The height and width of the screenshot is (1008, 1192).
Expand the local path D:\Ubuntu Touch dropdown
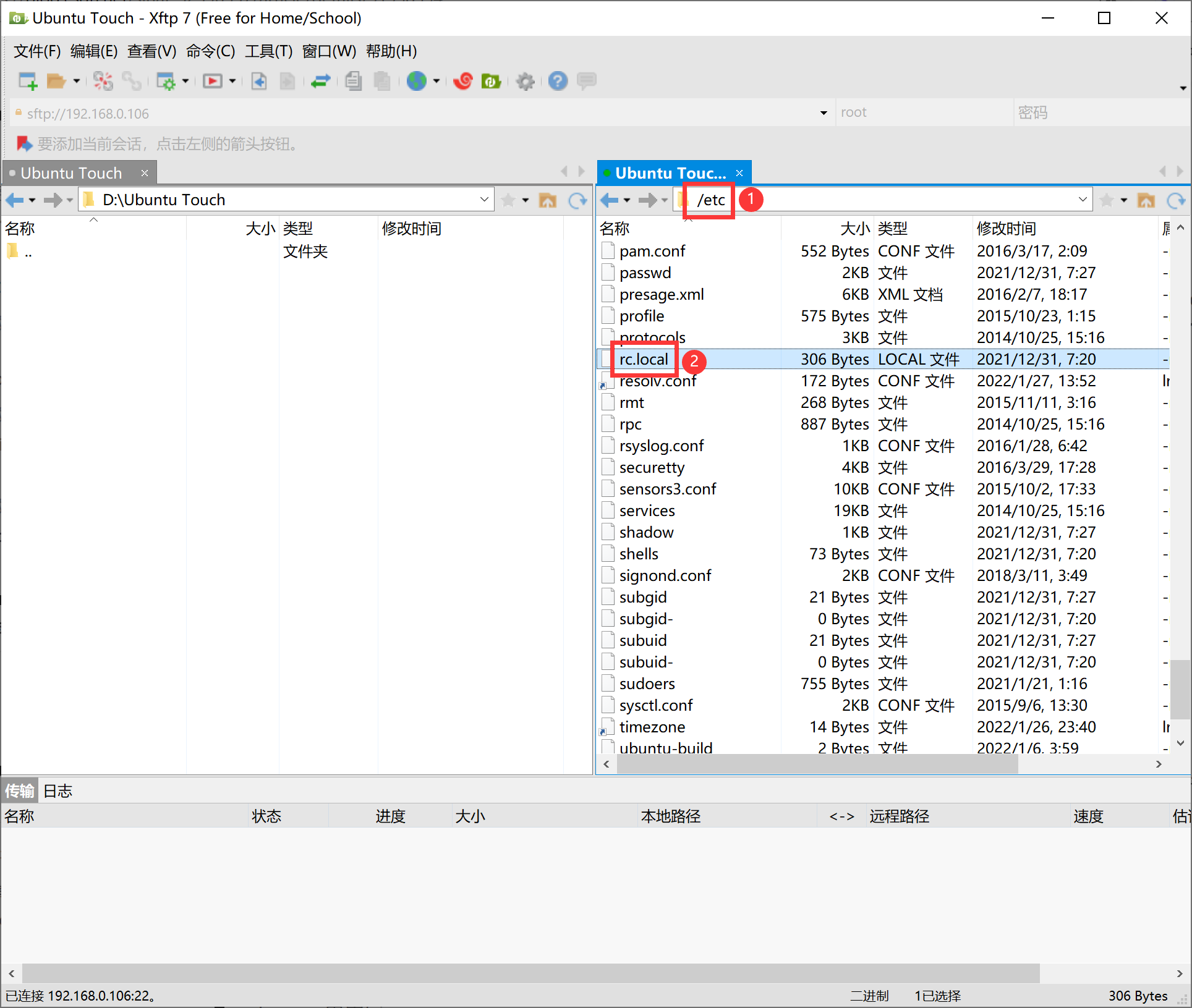tap(483, 199)
